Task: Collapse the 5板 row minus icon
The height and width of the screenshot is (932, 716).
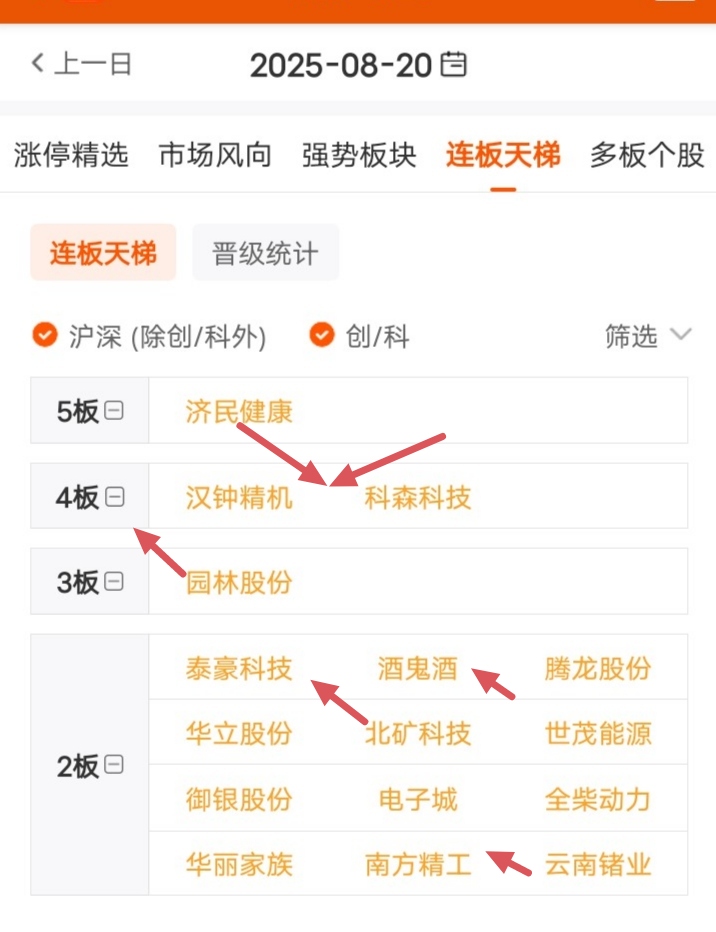Action: pos(113,410)
